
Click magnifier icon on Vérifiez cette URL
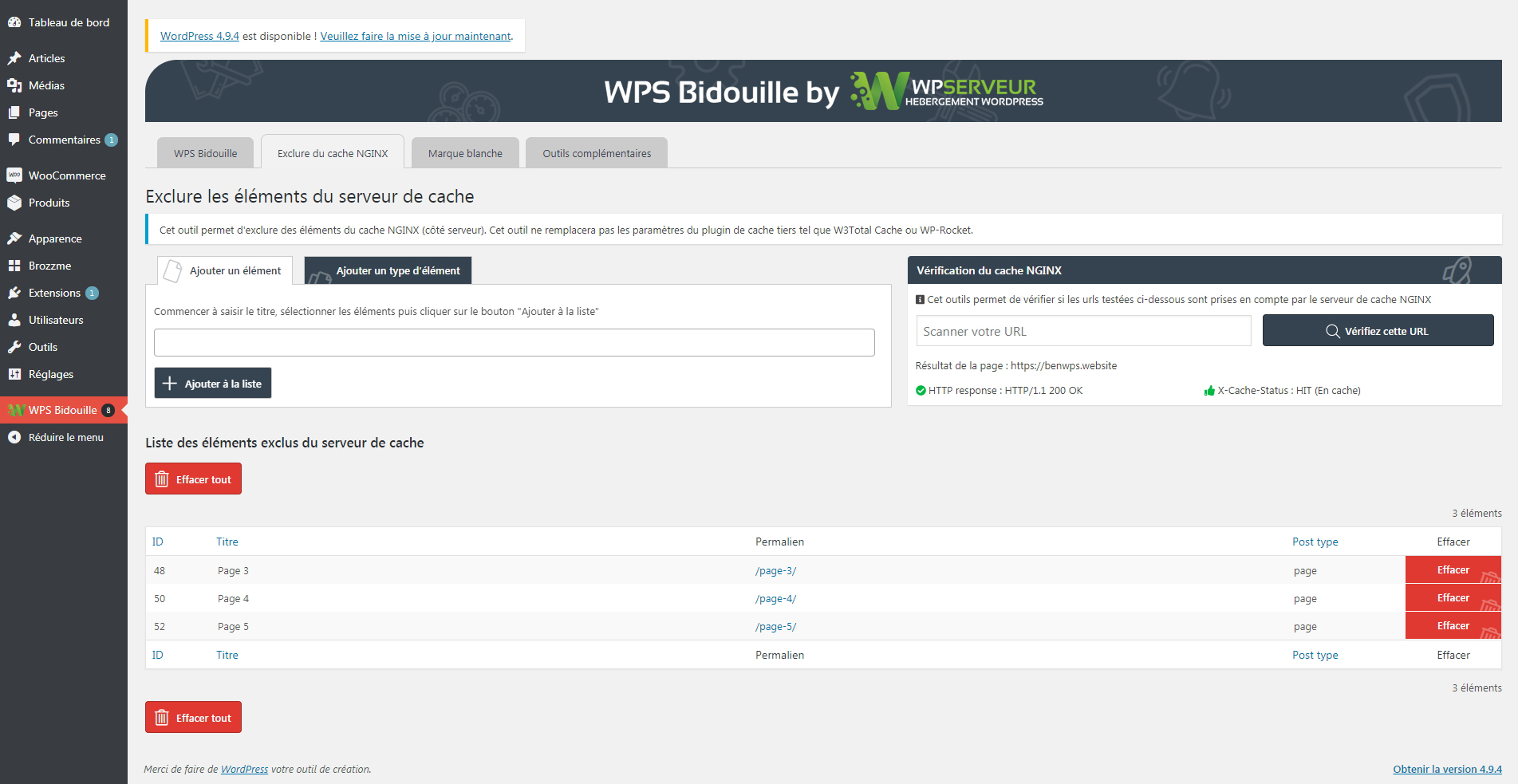1333,331
